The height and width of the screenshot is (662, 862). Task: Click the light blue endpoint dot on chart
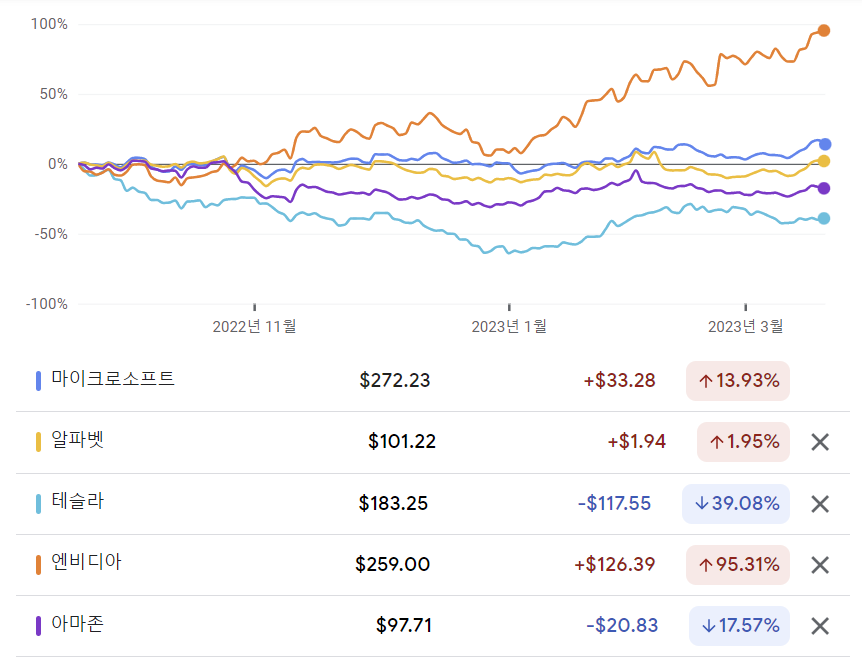tap(824, 219)
